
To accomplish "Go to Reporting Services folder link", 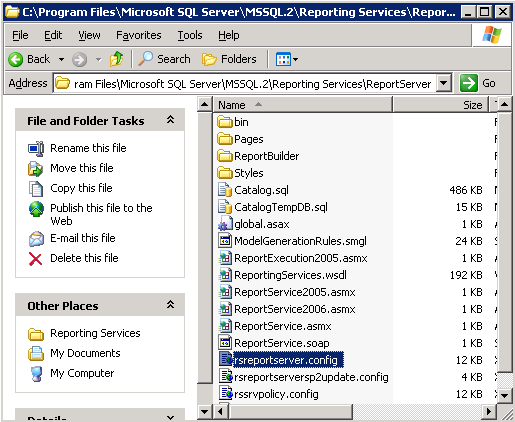I will pos(95,333).
